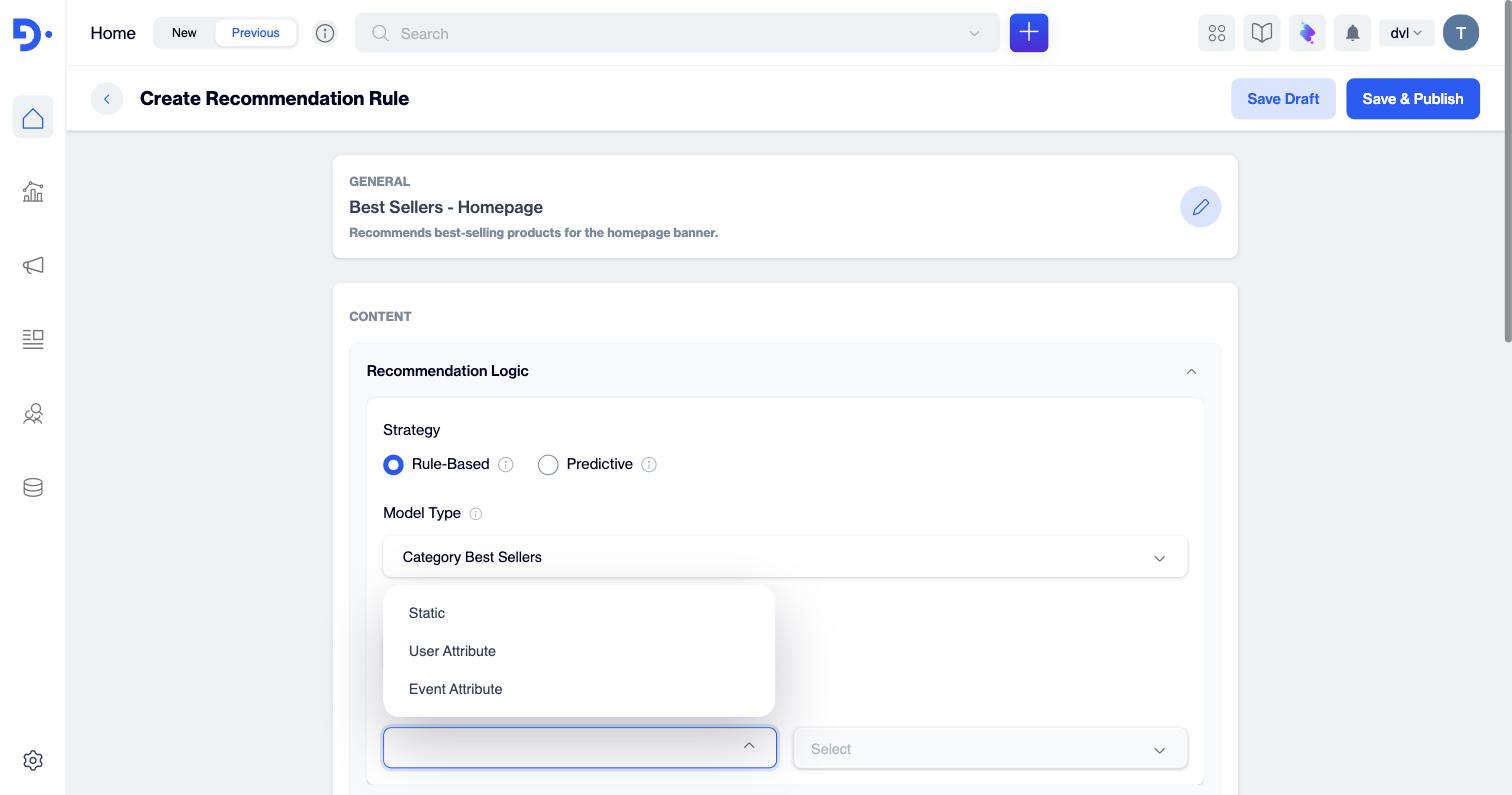Click the Strategy label
This screenshot has width=1512, height=795.
[x=412, y=430]
